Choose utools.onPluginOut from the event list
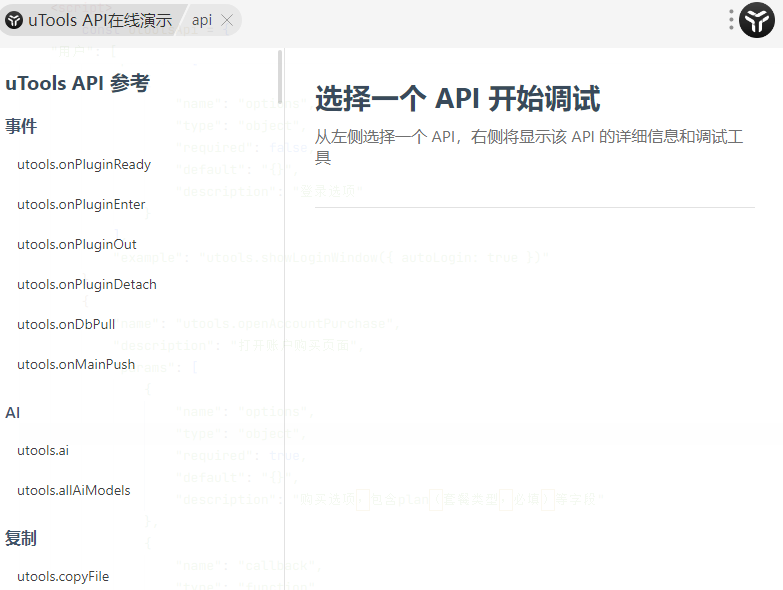Viewport: 783px width, 590px height. point(77,244)
